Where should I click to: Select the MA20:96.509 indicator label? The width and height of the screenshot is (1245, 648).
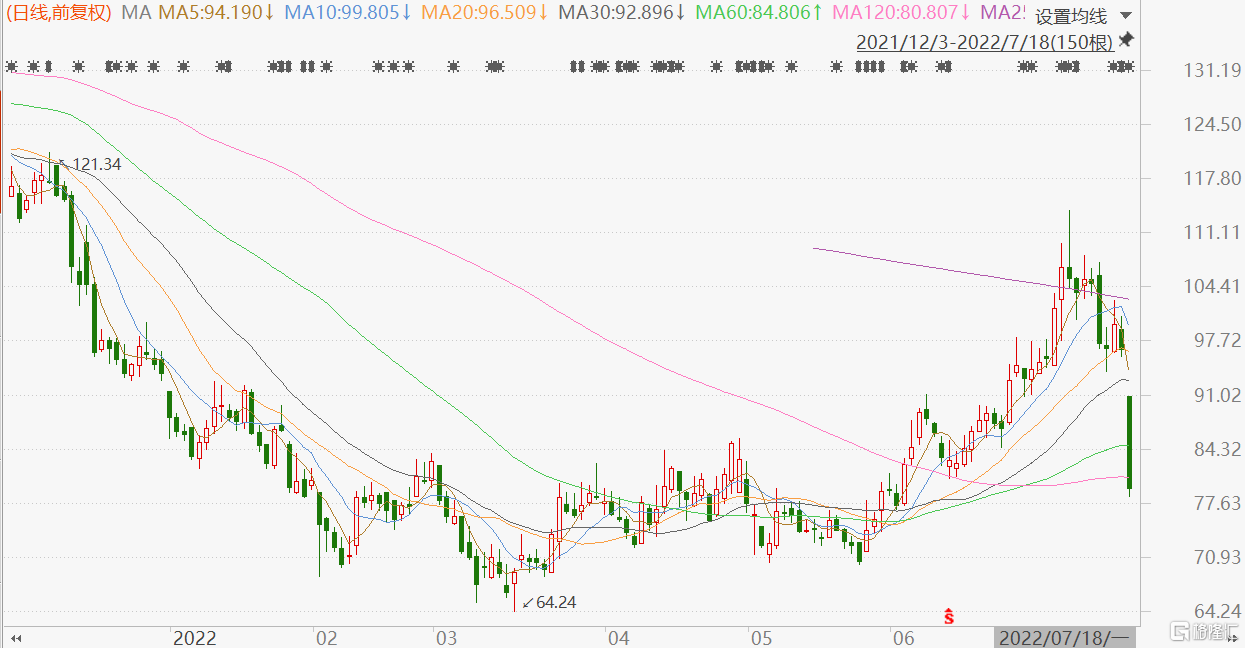[x=485, y=13]
